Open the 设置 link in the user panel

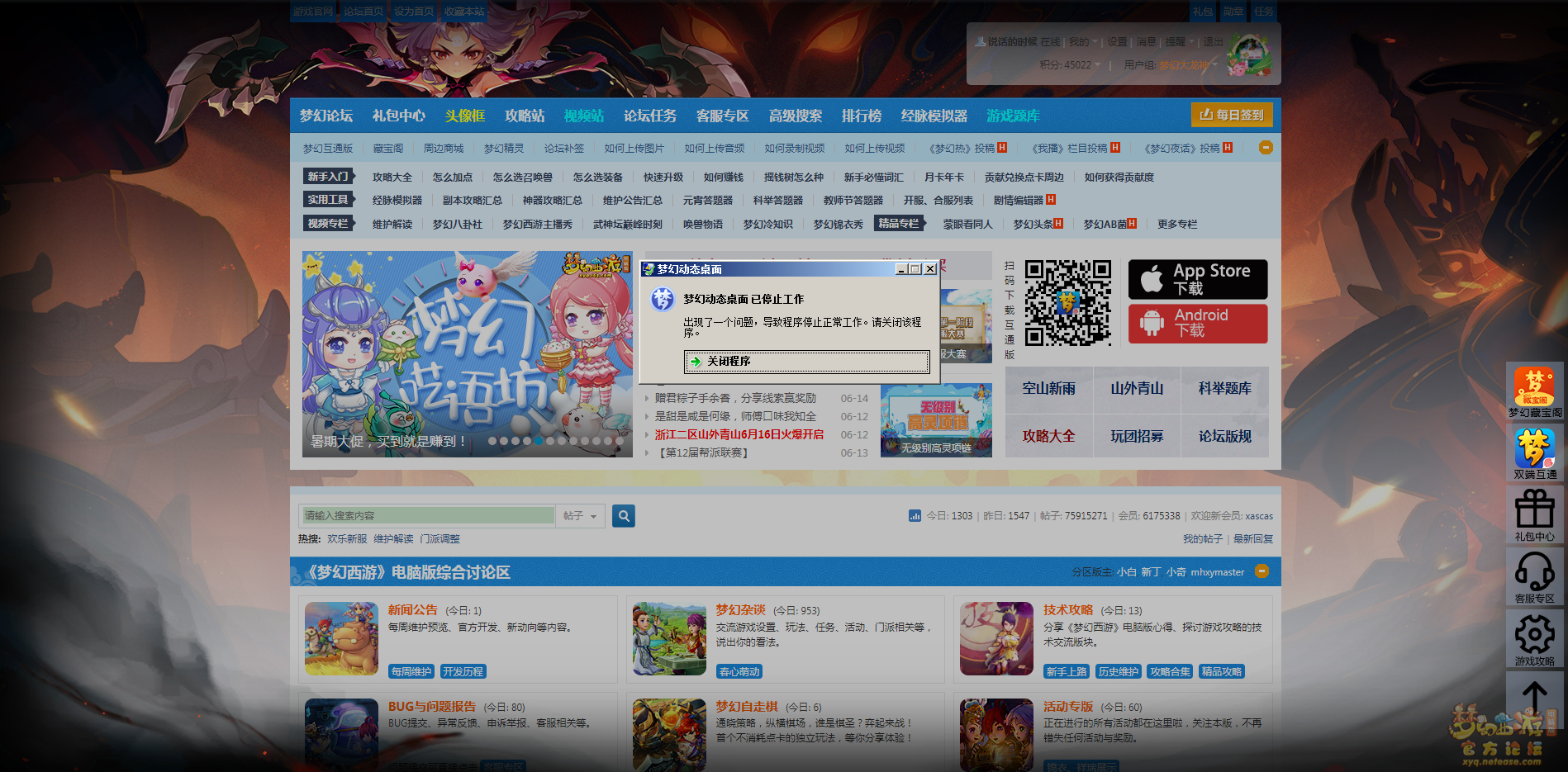(1117, 42)
